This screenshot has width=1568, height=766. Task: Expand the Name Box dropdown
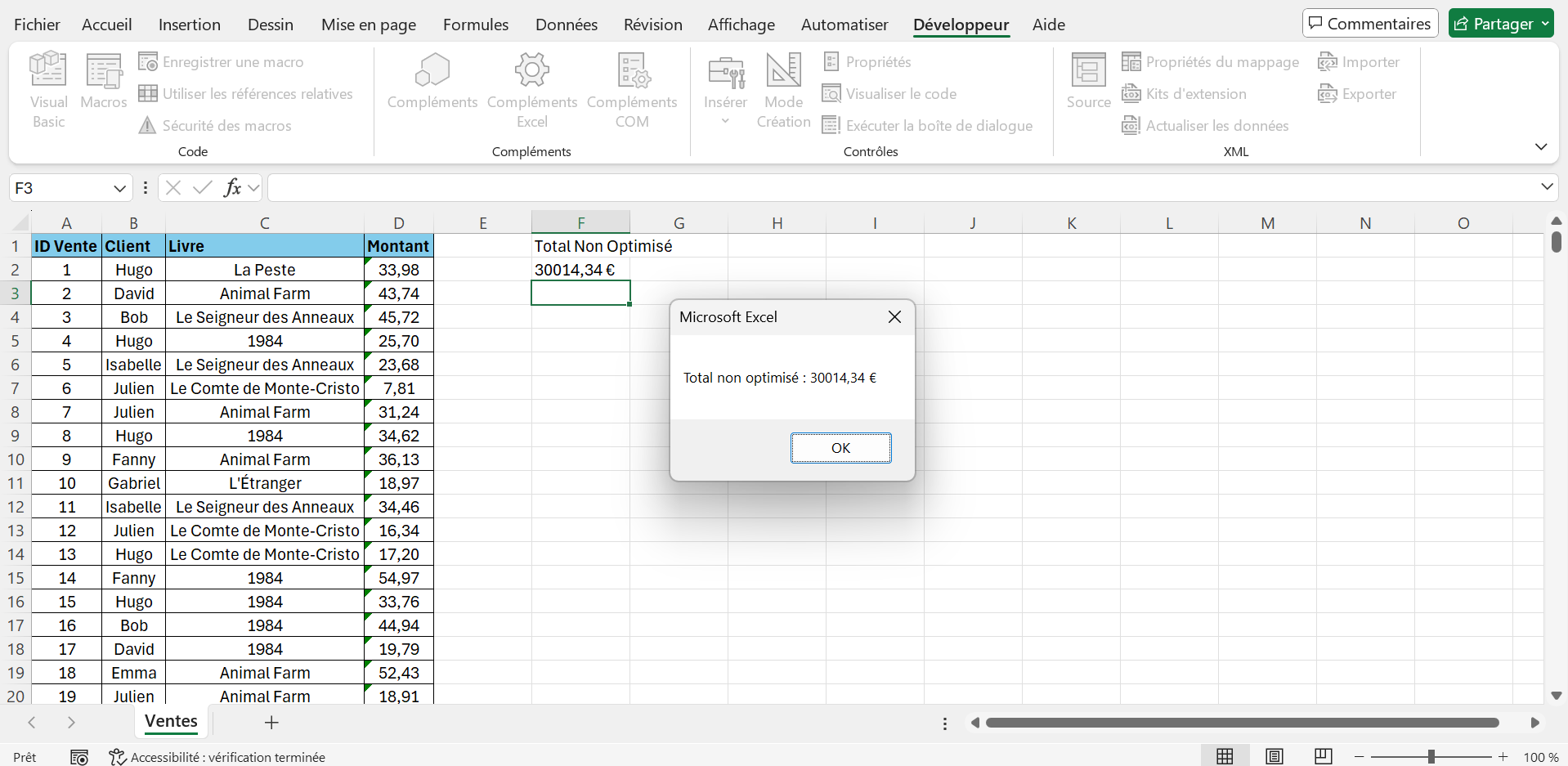[x=119, y=188]
